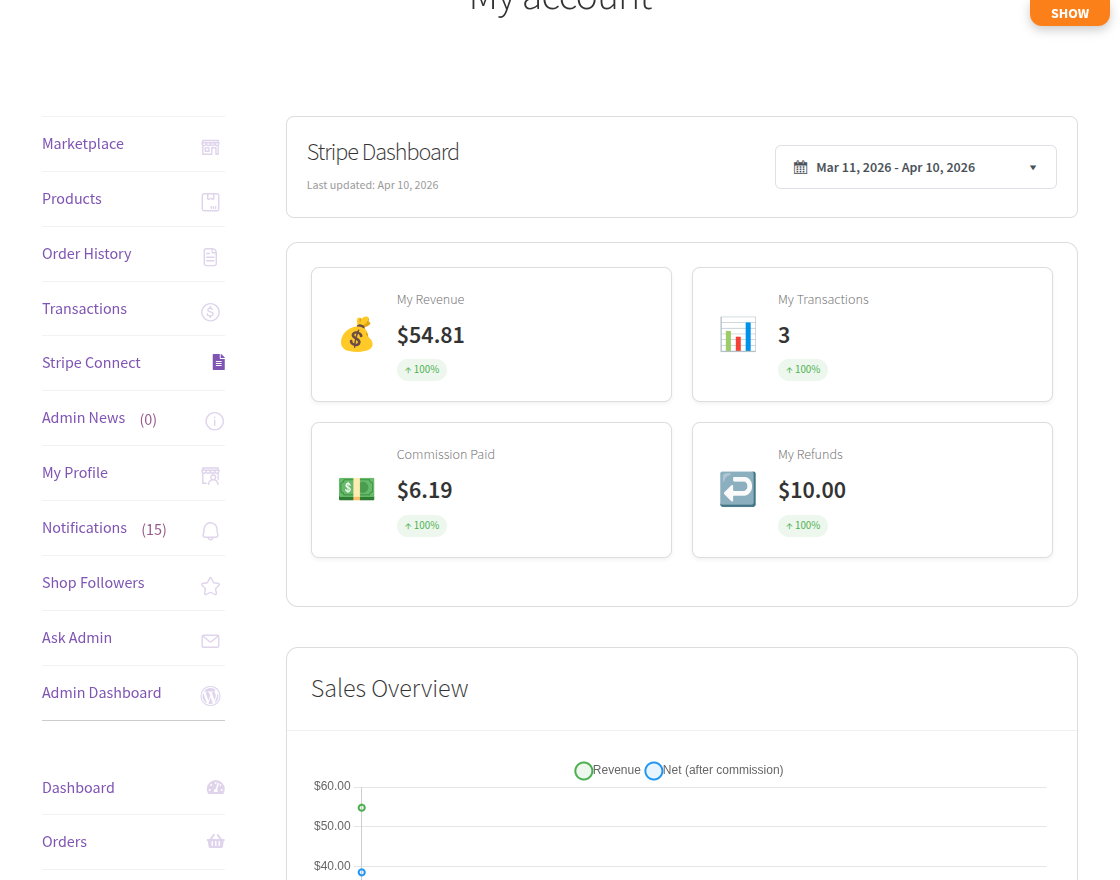Open the Dashboard link in the sidebar

(78, 788)
